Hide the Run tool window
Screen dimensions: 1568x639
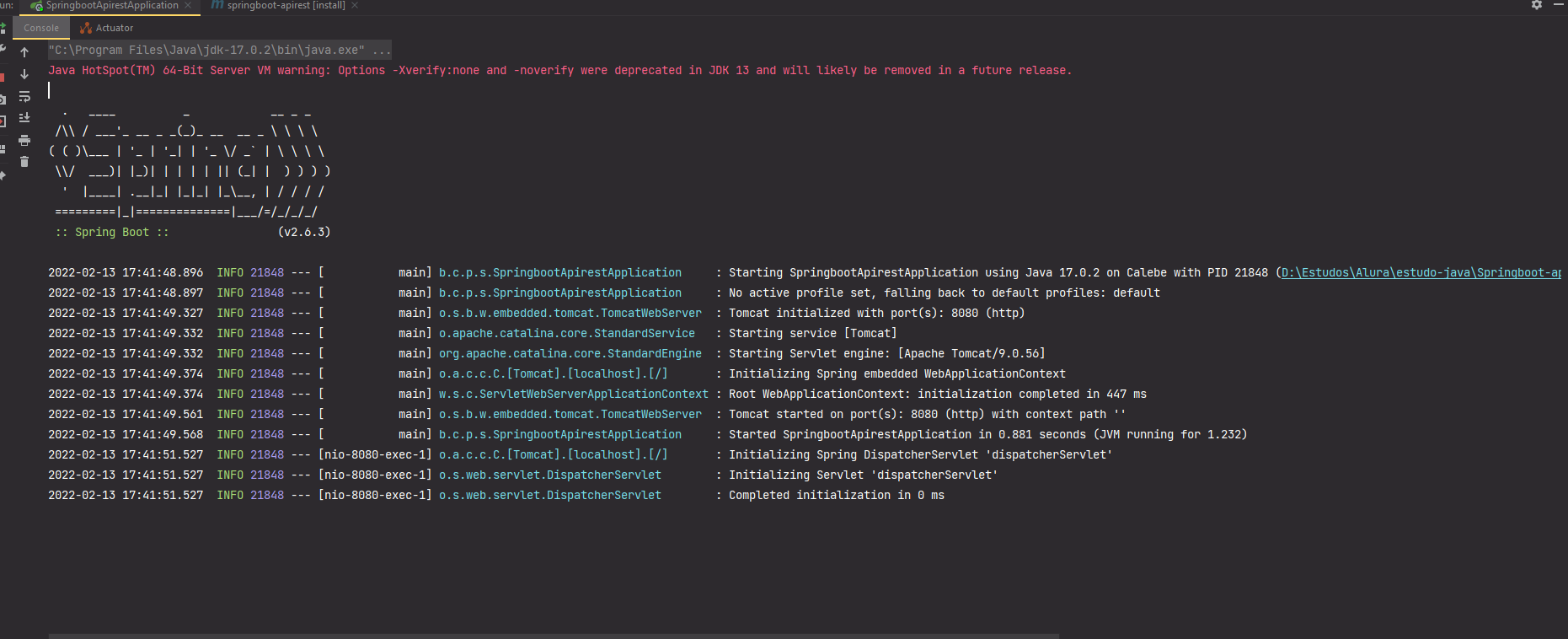1559,5
